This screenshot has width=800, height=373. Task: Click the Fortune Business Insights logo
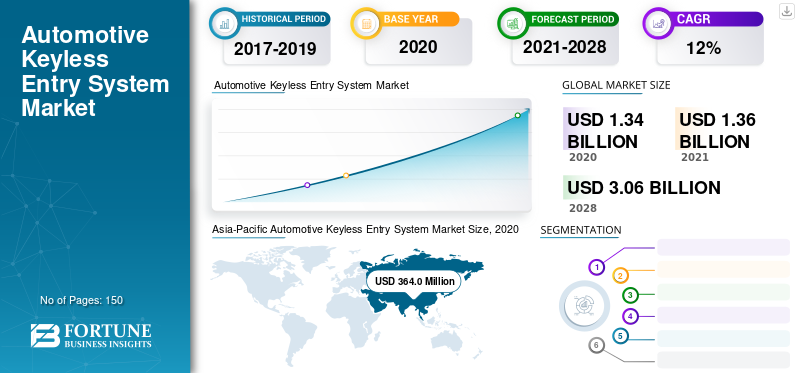pos(91,335)
